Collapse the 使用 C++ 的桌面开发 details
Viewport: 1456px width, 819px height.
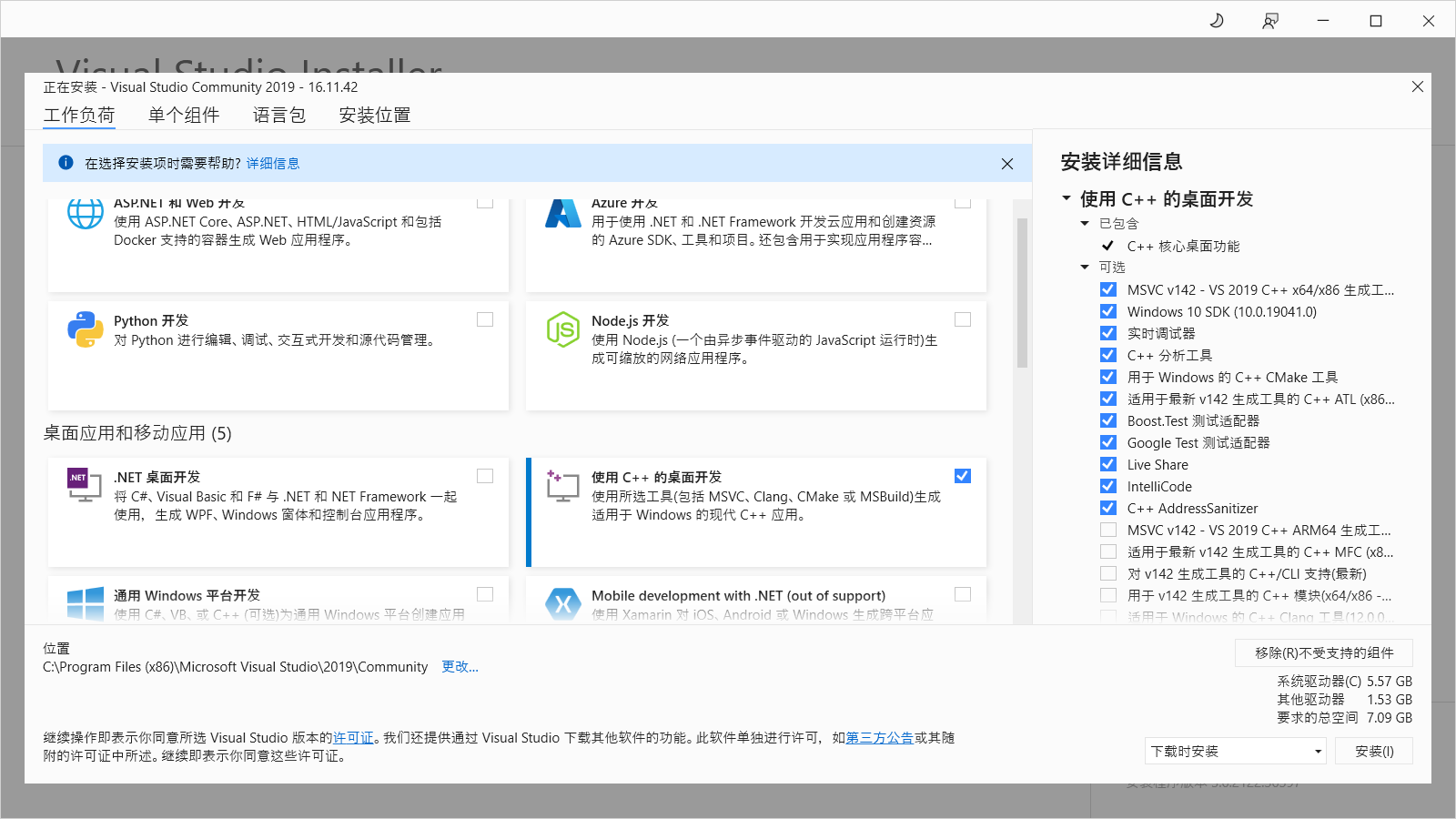[x=1067, y=198]
